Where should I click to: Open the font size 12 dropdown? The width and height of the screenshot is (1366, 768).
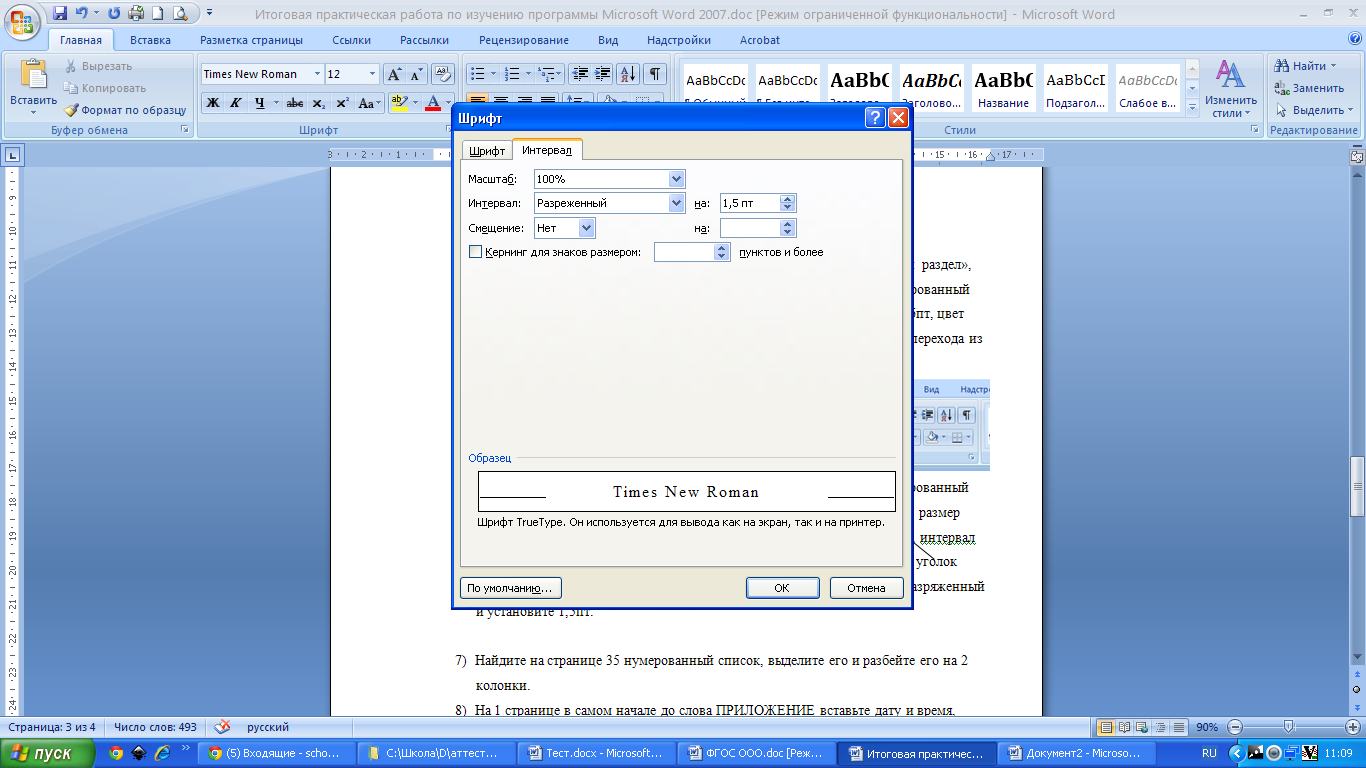click(373, 74)
